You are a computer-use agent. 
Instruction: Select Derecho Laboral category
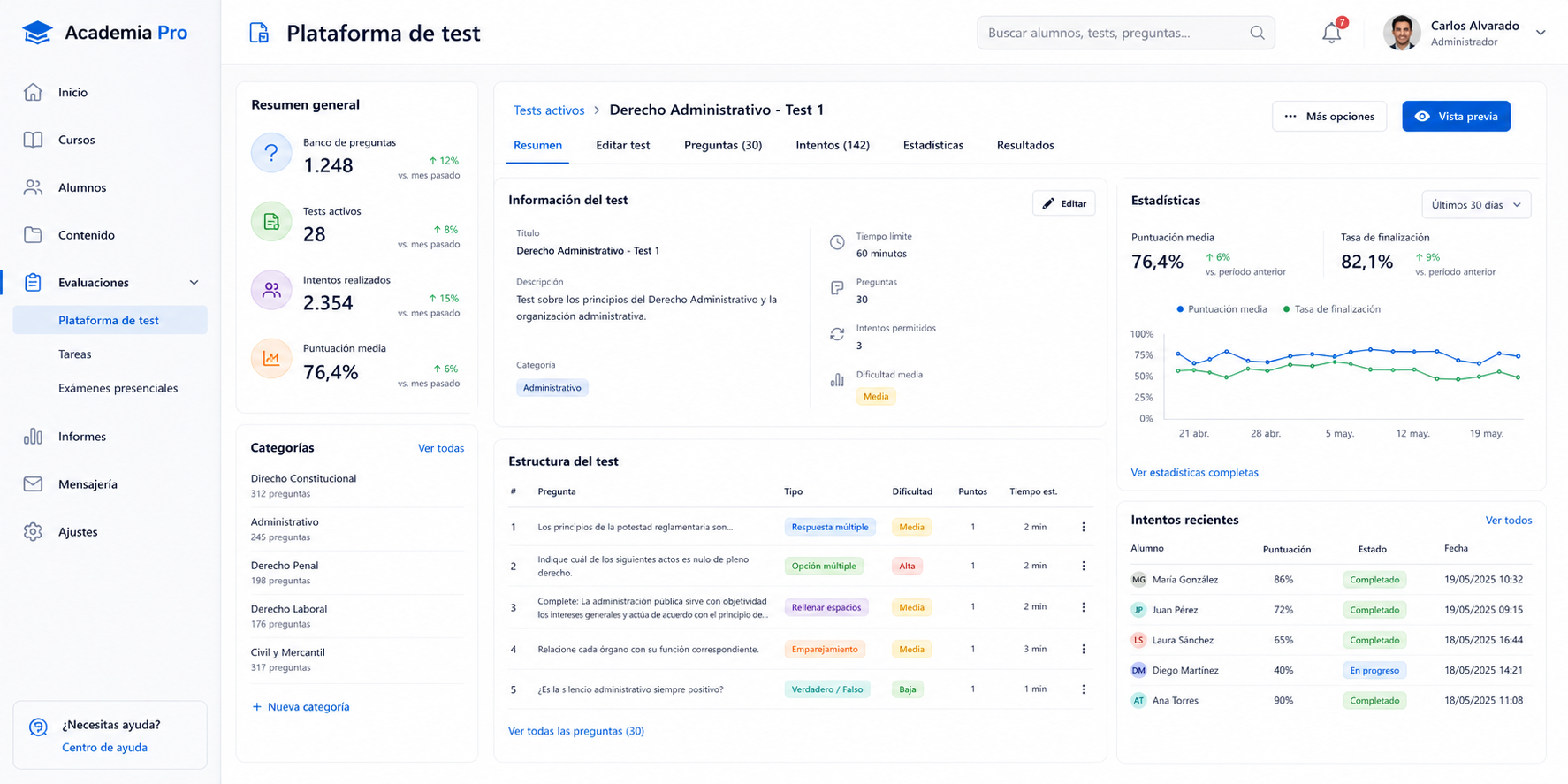click(357, 616)
